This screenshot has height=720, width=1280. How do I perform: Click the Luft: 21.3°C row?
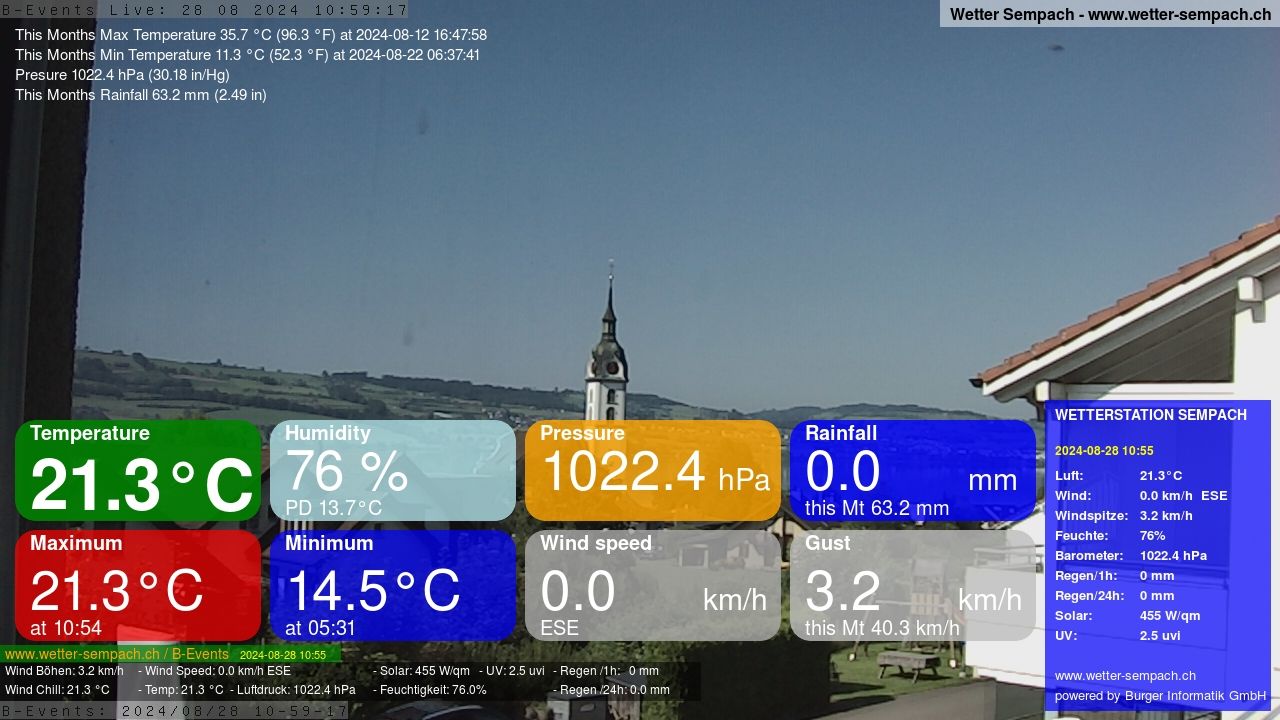1118,476
